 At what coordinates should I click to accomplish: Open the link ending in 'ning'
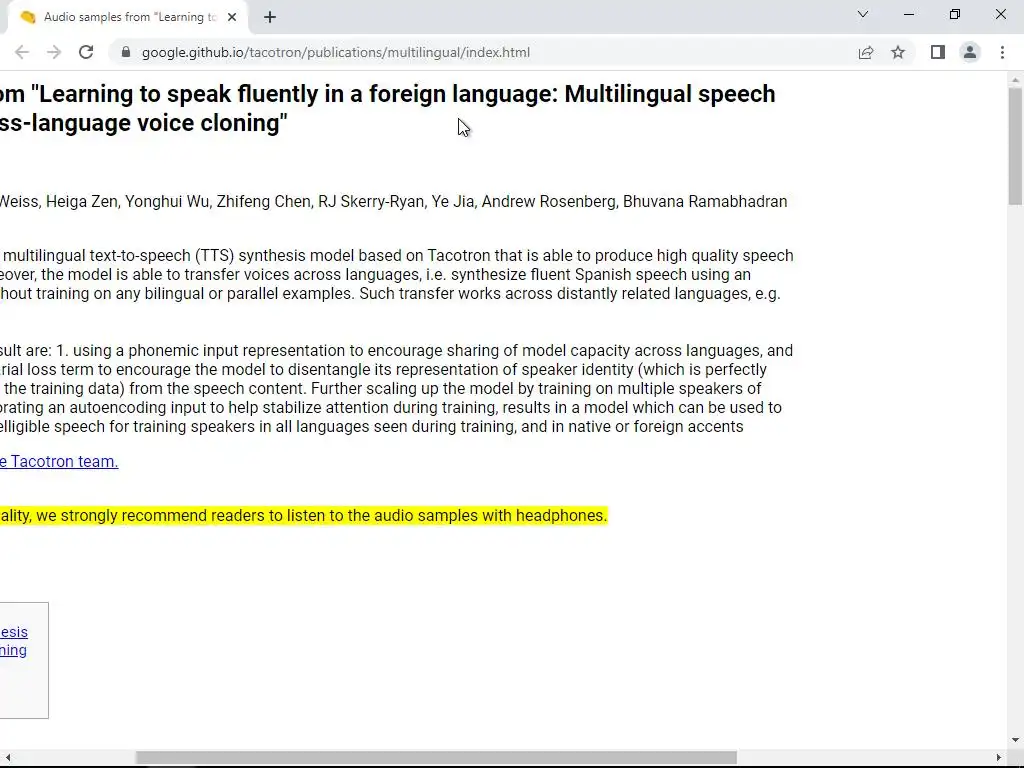pyautogui.click(x=13, y=650)
